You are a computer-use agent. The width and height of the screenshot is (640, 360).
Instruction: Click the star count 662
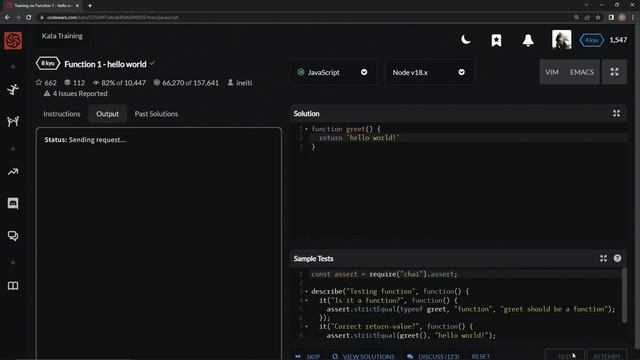pos(46,83)
